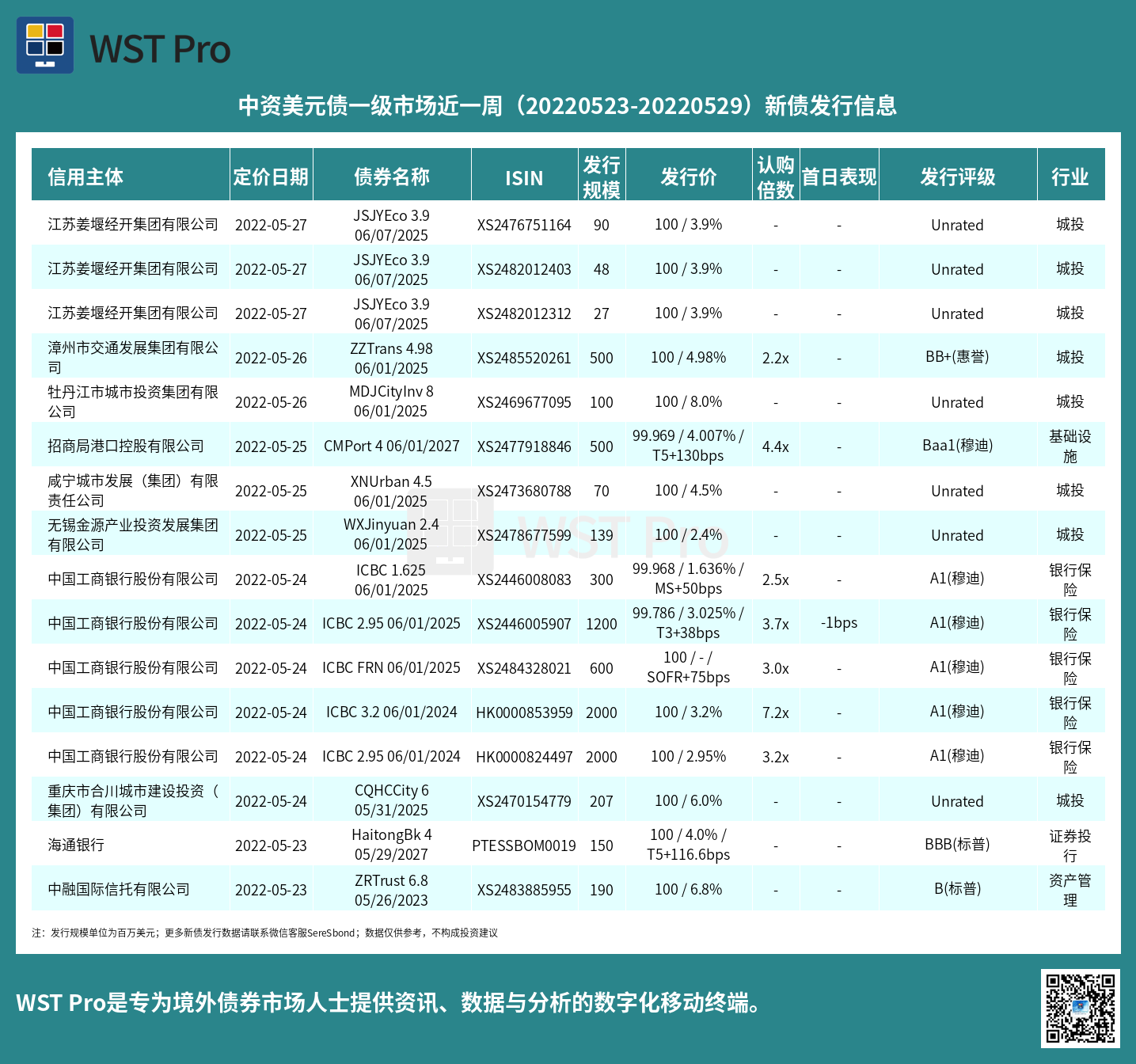
Task: Click bond name WXJinyuan 2.4 06/01/2025
Action: tap(391, 534)
